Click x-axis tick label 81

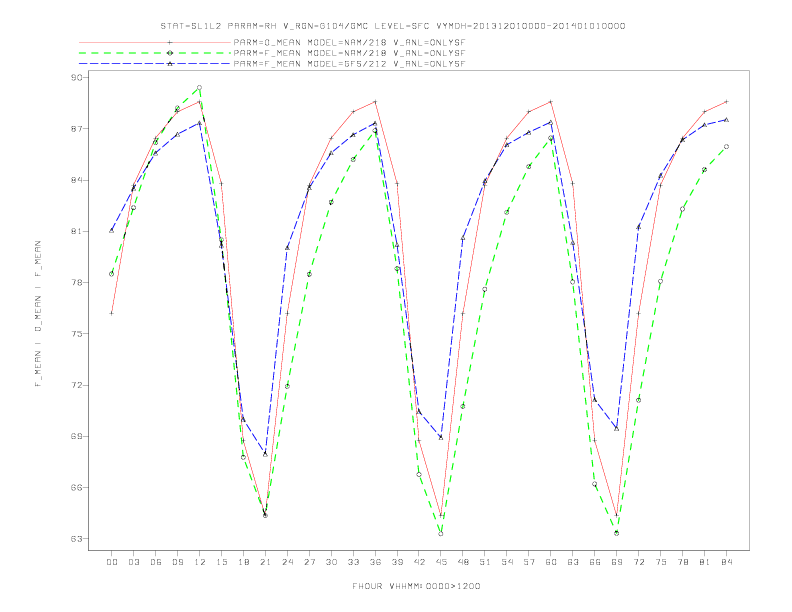point(705,562)
